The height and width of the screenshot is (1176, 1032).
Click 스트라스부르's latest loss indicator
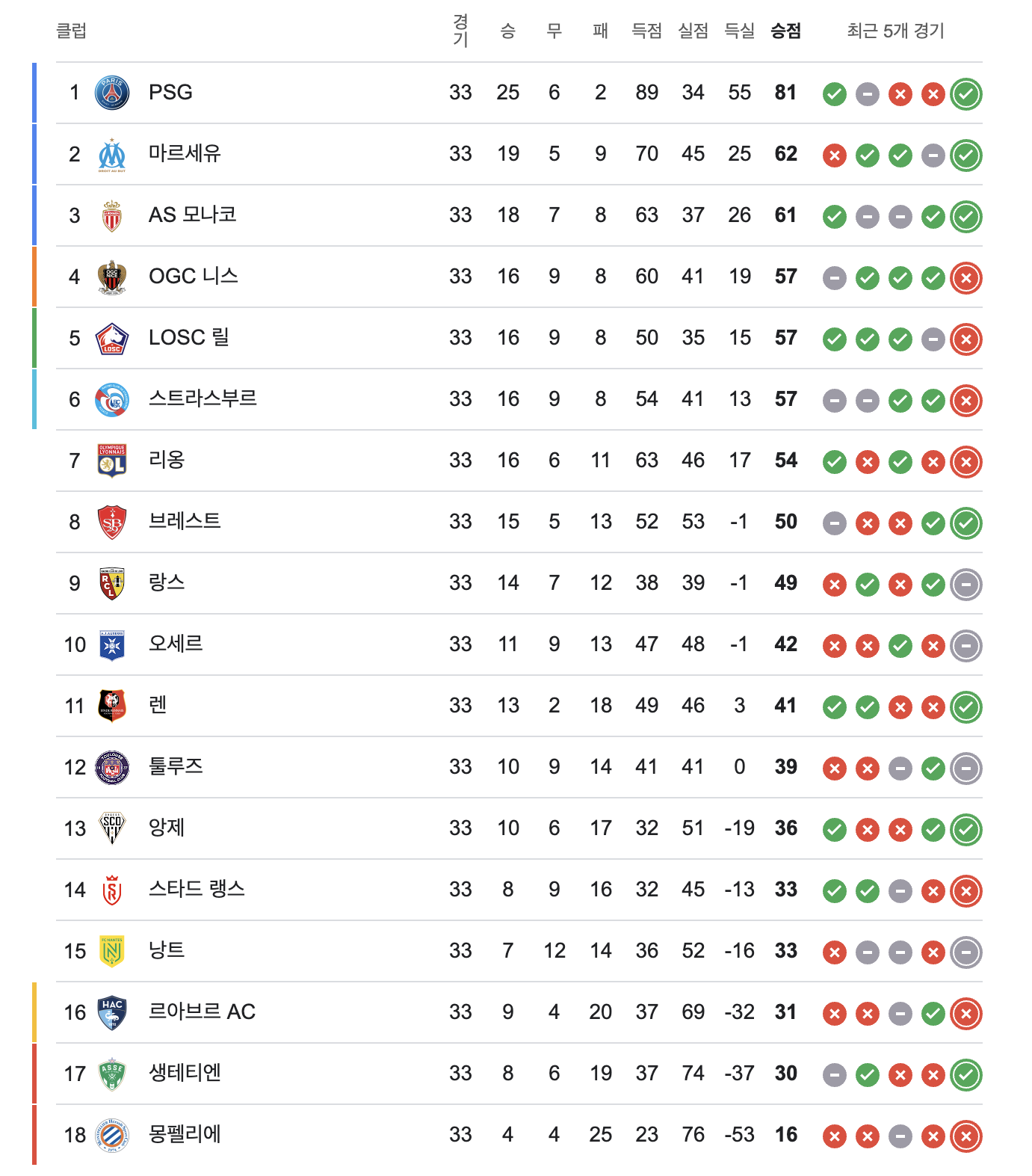pos(966,401)
